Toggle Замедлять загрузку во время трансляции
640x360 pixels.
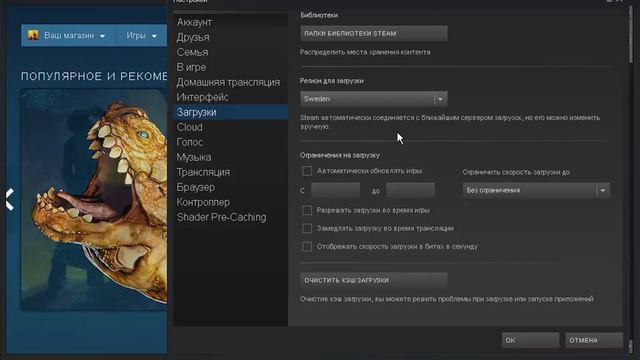(x=307, y=228)
